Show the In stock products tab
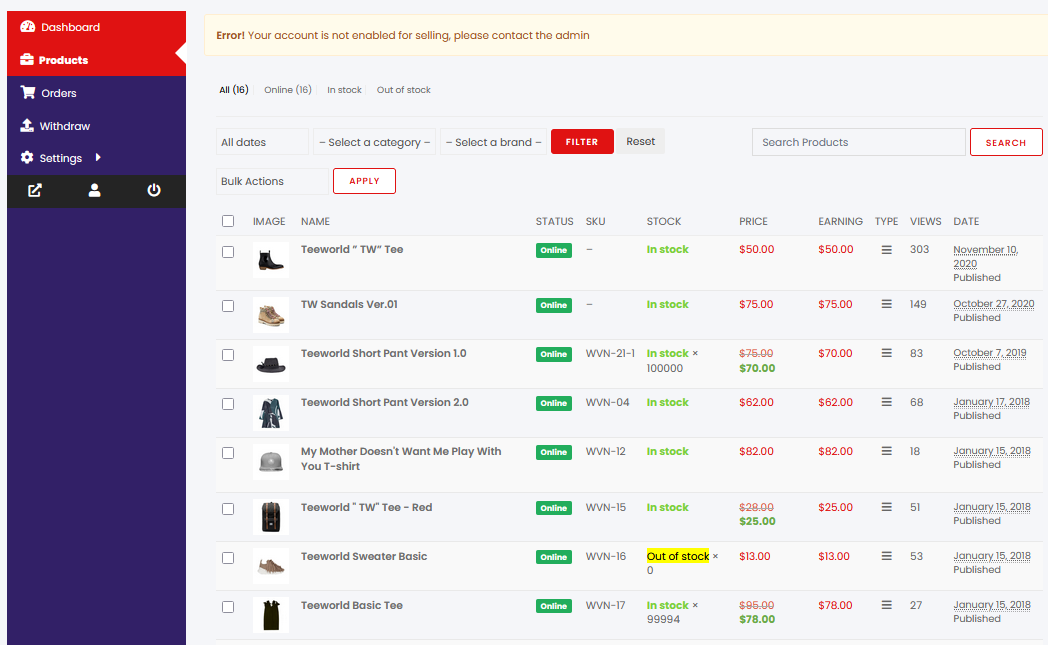 pos(344,90)
